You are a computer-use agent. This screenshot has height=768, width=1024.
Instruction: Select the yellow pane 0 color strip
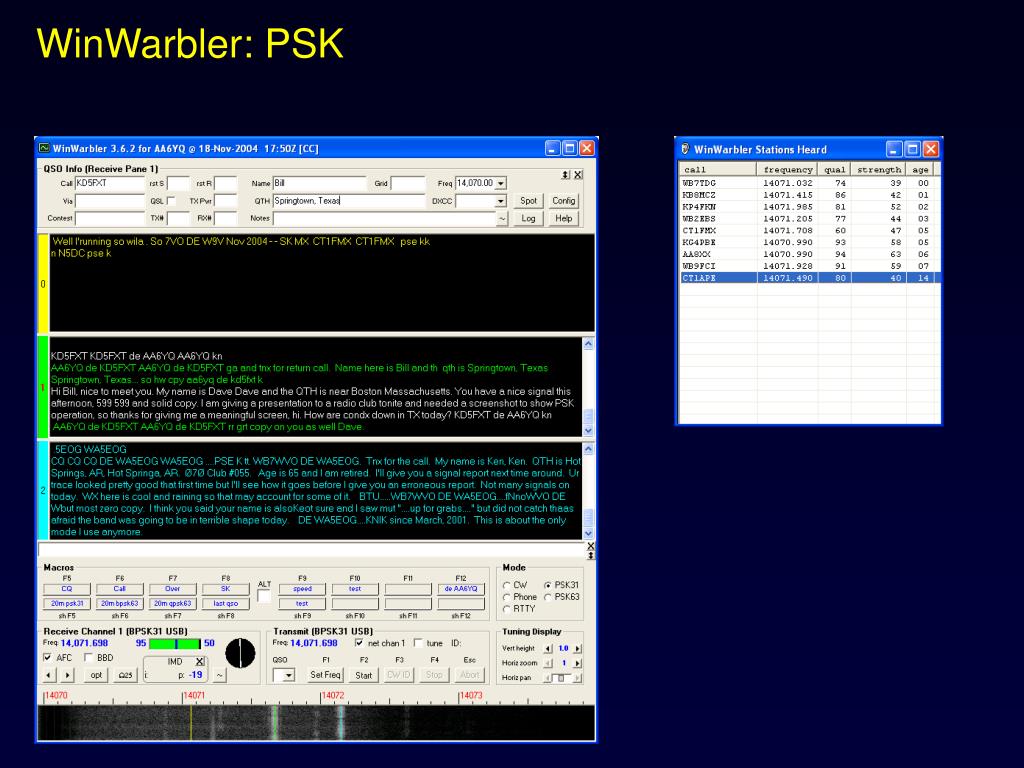[43, 283]
